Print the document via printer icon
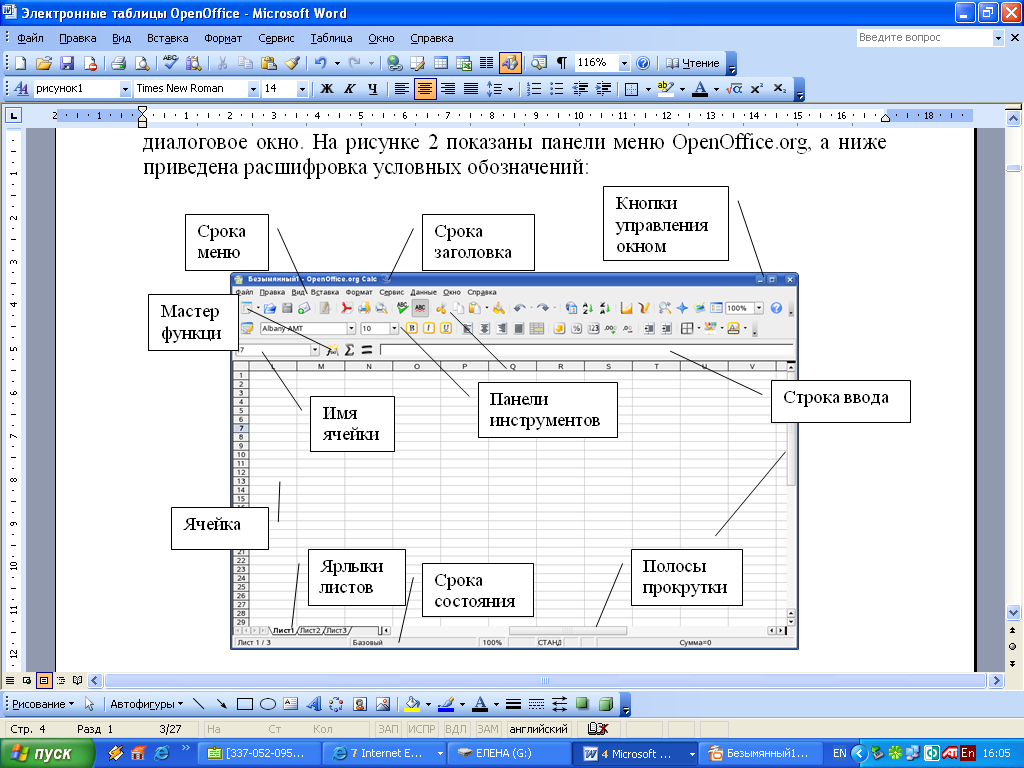Viewport: 1024px width, 768px height. point(118,63)
